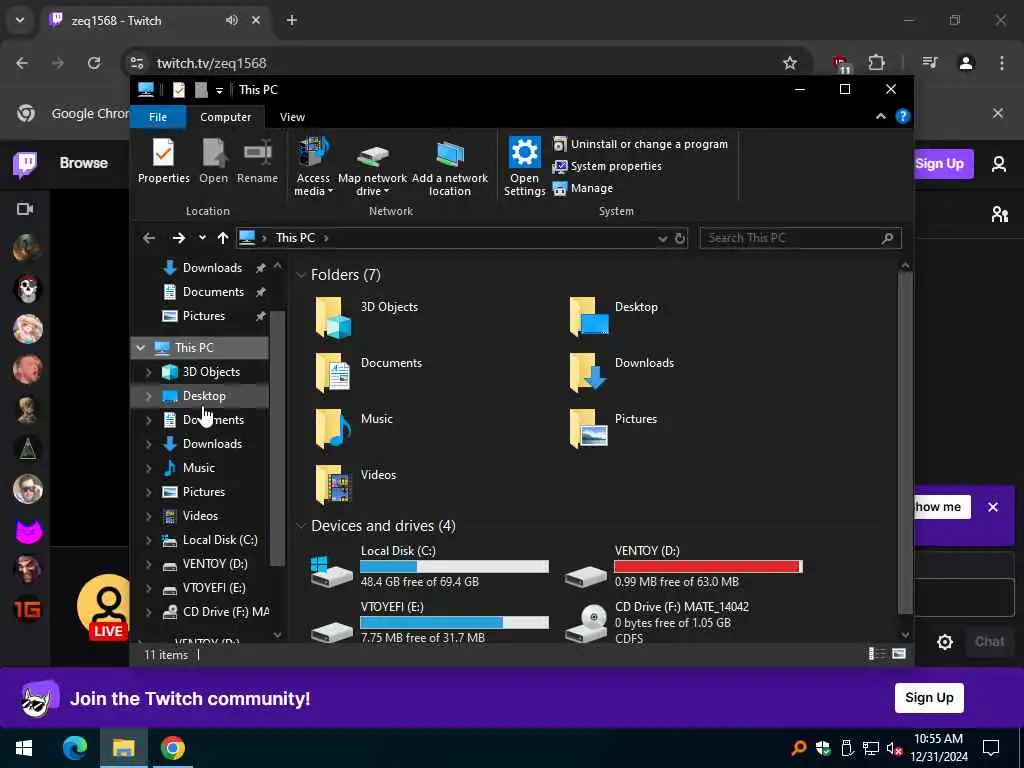This screenshot has height=768, width=1024.
Task: Launch Microsoft Edge from taskbar
Action: (x=74, y=748)
